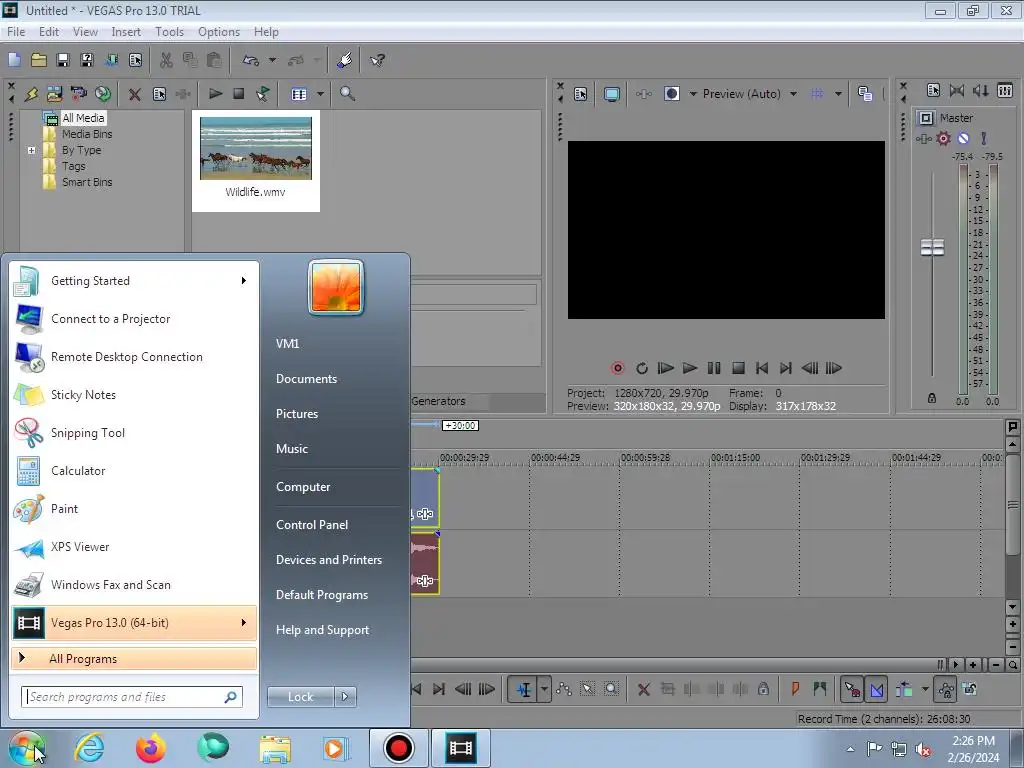Open Project Properties from the main toolbar
Image resolution: width=1024 pixels, height=768 pixels.
click(x=135, y=60)
